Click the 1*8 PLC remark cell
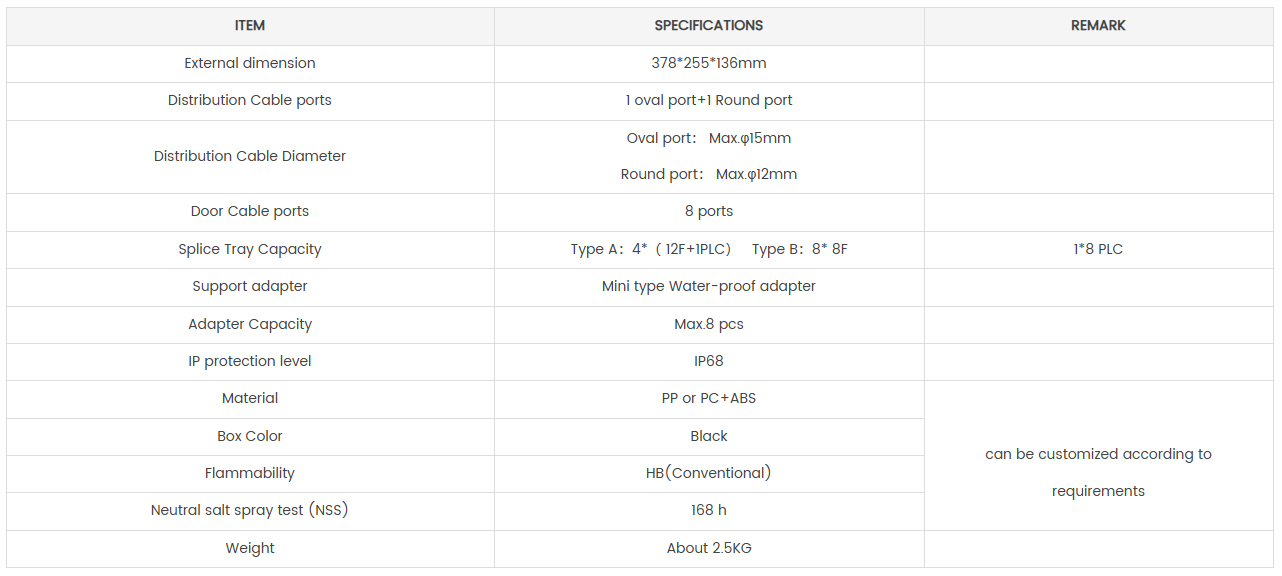1282x576 pixels. click(x=1098, y=249)
